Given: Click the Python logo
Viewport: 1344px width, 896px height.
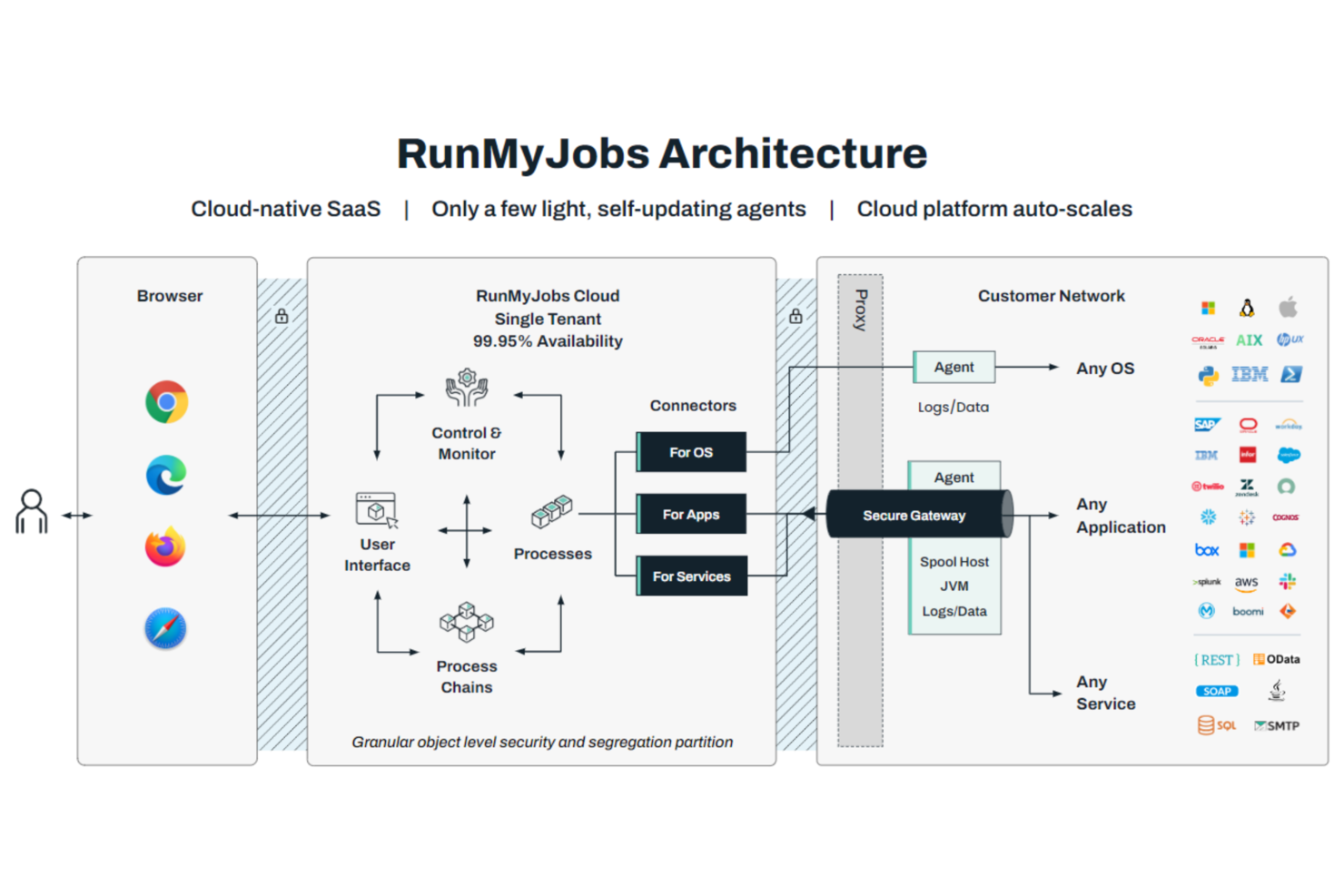Looking at the screenshot, I should point(1208,375).
